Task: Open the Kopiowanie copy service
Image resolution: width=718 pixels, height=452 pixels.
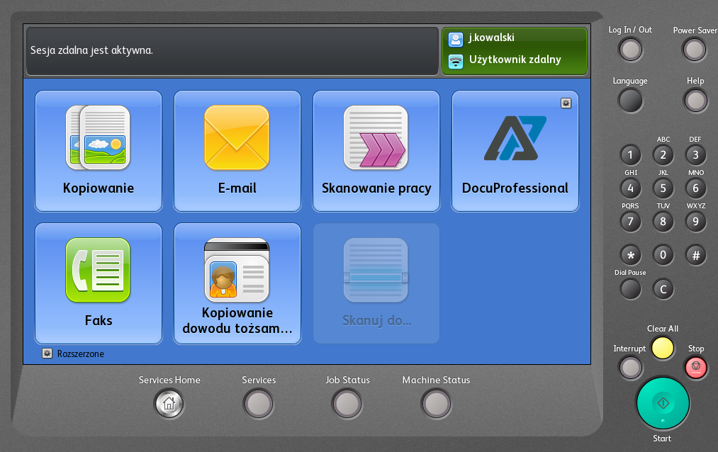Action: pos(98,151)
